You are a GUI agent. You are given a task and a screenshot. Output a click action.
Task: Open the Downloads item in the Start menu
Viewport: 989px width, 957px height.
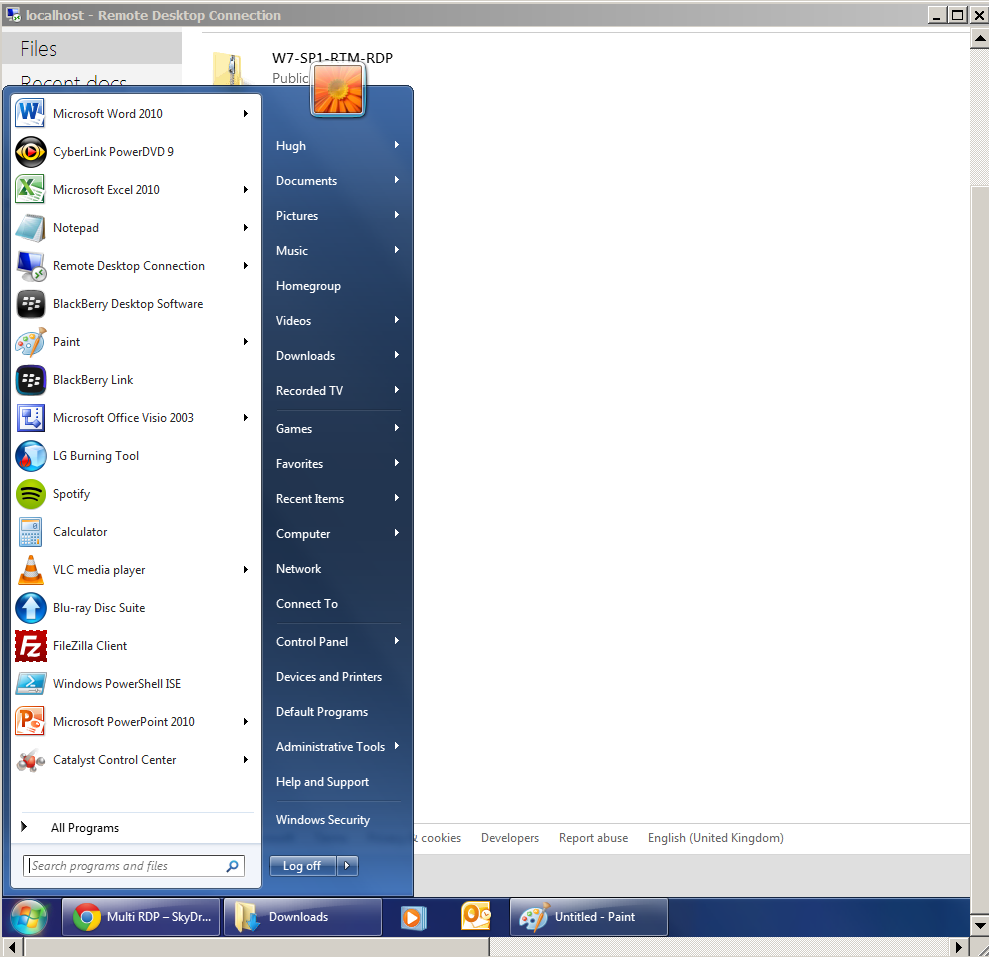pyautogui.click(x=338, y=356)
